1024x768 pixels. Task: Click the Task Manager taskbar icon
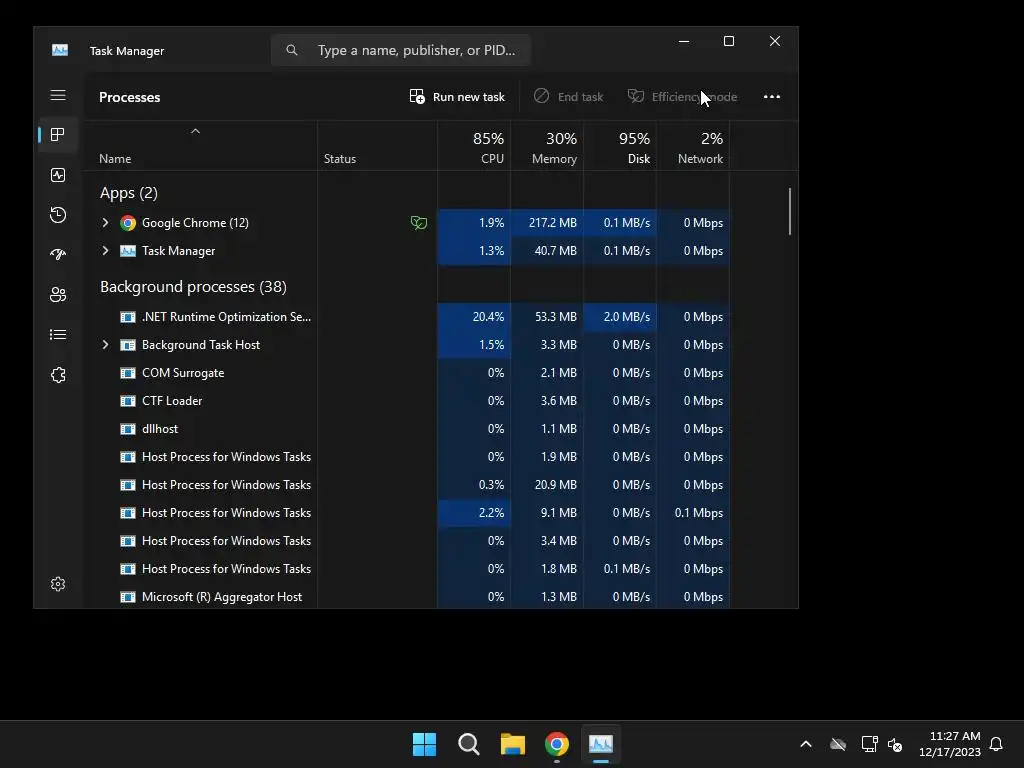pos(601,744)
